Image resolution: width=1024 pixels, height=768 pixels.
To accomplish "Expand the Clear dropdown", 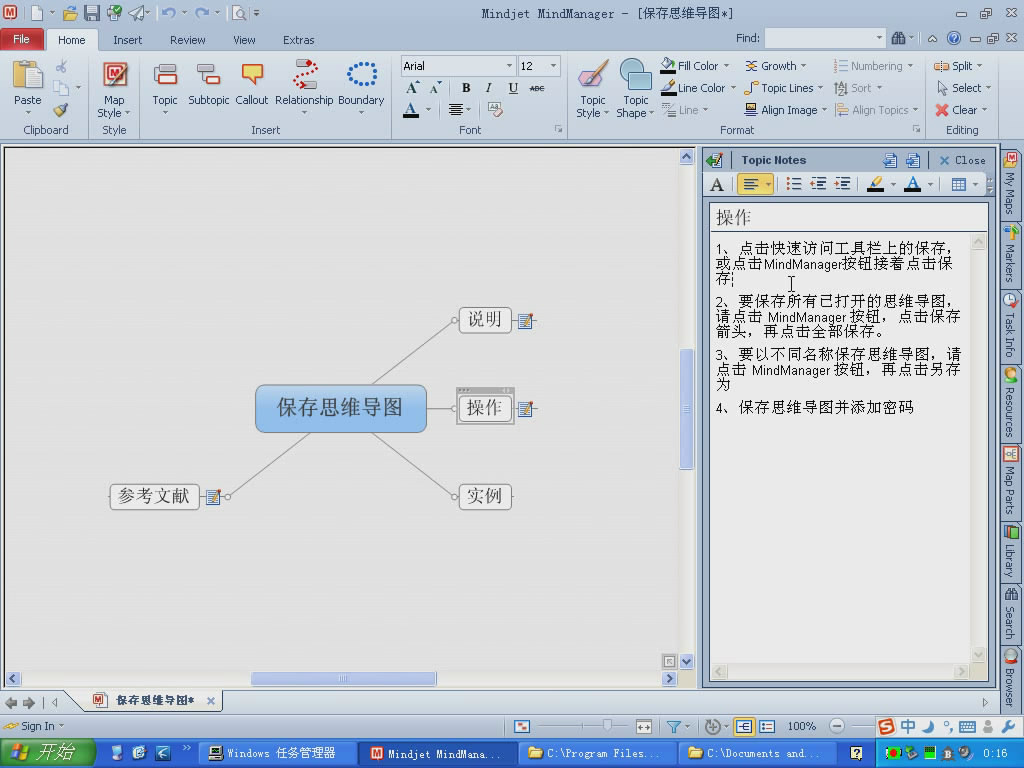I will pyautogui.click(x=984, y=110).
